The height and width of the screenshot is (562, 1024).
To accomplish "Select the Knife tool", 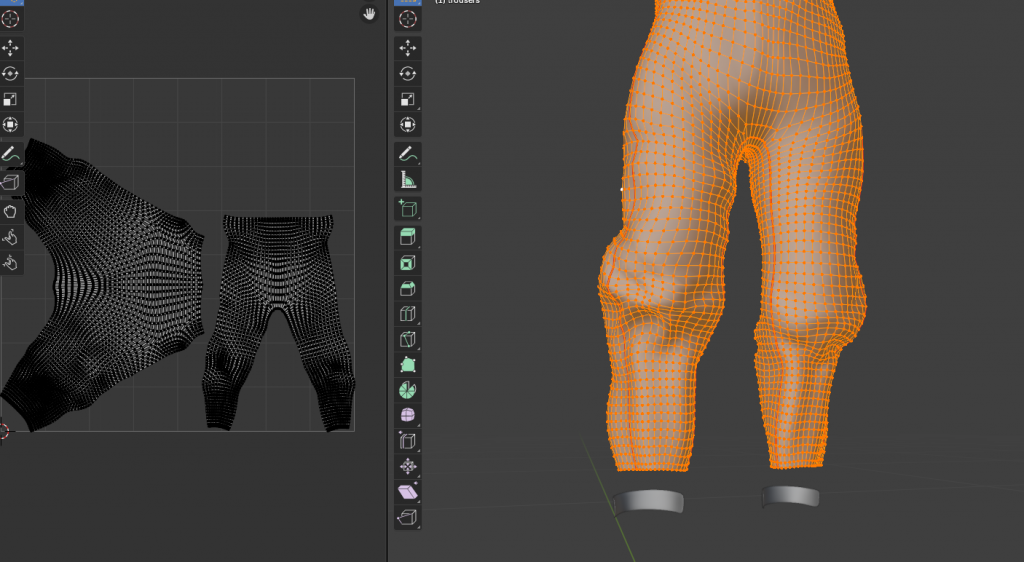I will pyautogui.click(x=408, y=339).
